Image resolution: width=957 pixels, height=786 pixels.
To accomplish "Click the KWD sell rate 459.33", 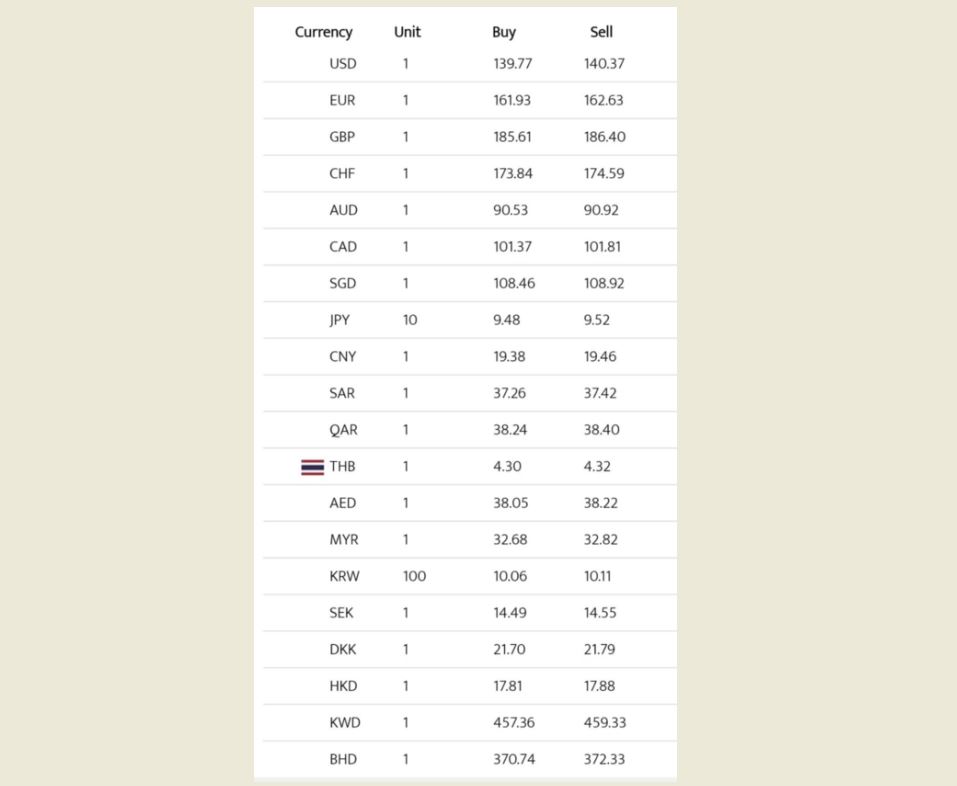I will pos(605,723).
